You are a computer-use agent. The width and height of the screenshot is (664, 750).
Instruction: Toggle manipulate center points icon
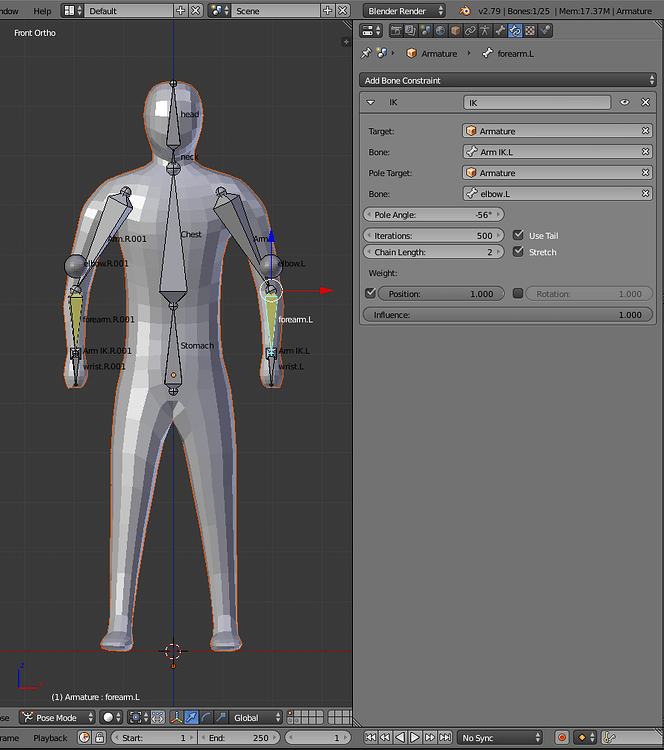coord(158,717)
